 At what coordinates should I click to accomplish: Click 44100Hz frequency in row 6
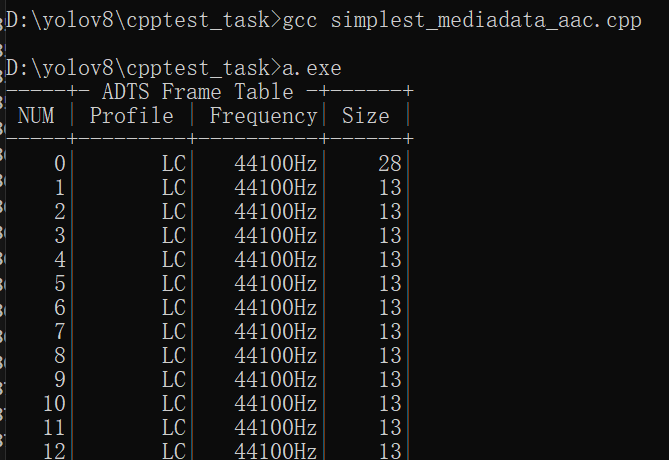[x=276, y=308]
